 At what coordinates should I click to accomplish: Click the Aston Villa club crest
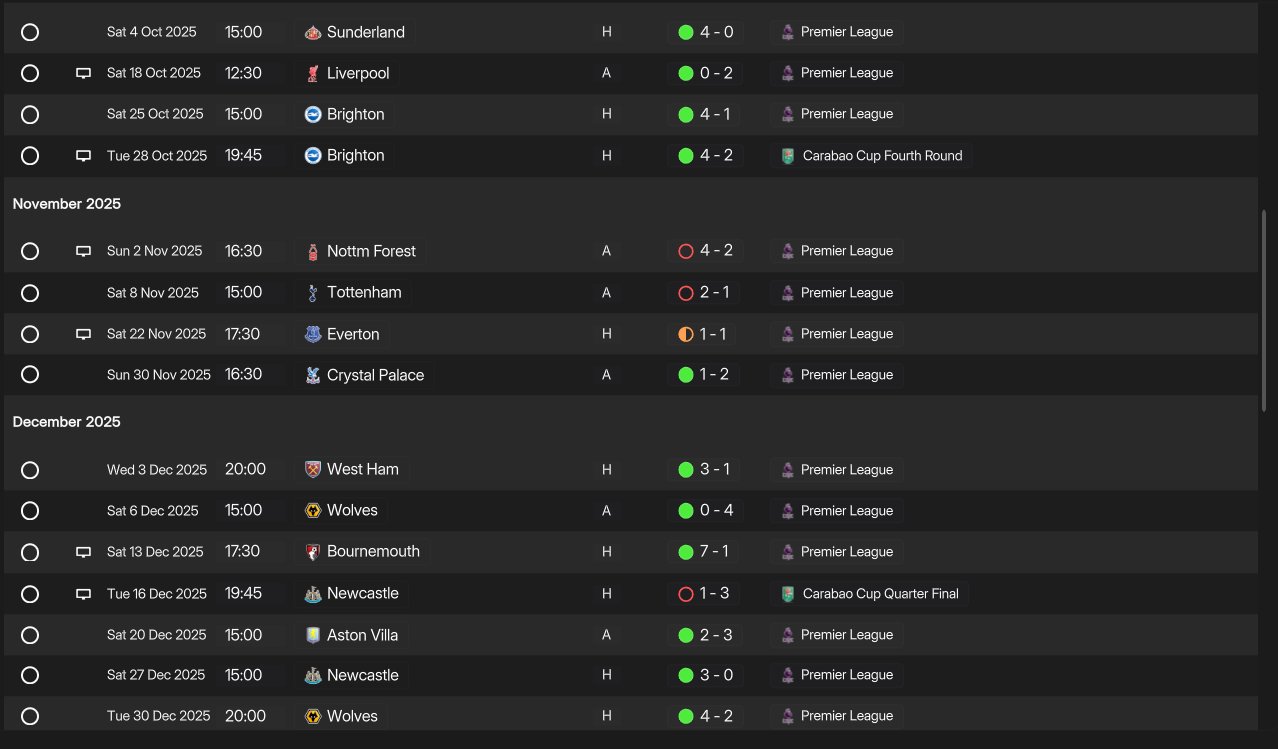click(x=313, y=635)
